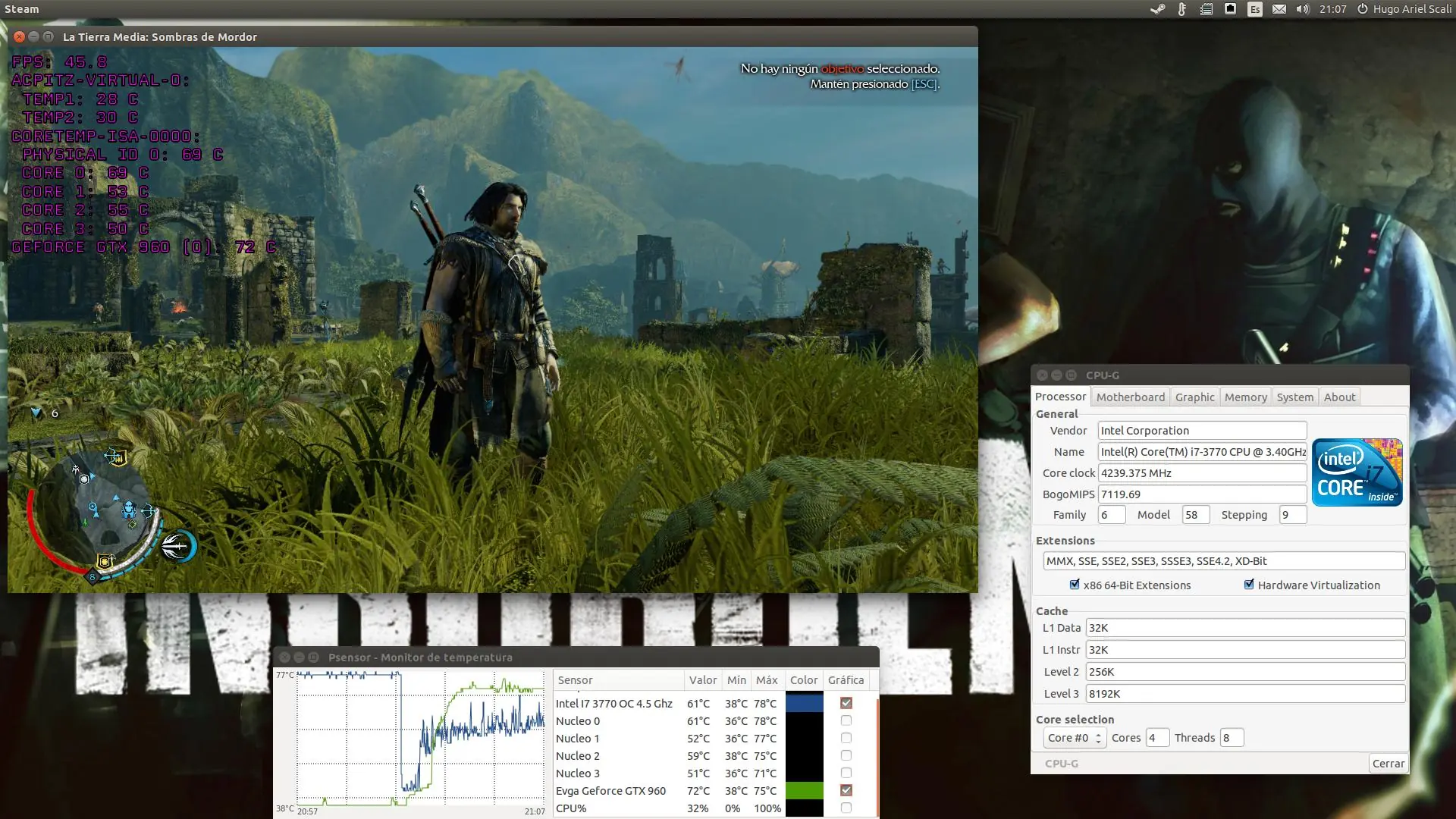The image size is (1456, 819).
Task: Open the Steam tray icon
Action: 1157,9
